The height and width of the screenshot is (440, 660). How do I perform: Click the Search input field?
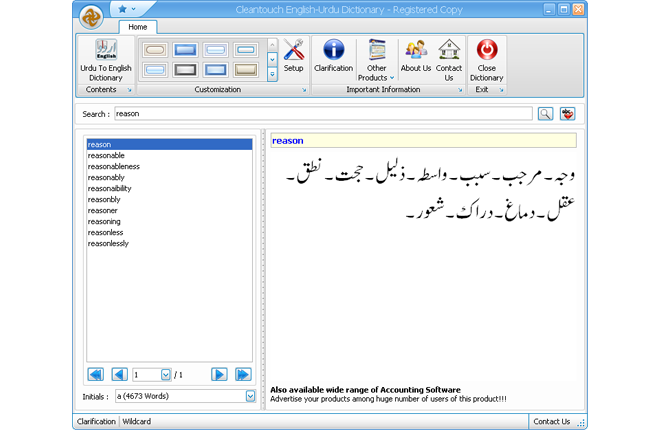point(323,114)
